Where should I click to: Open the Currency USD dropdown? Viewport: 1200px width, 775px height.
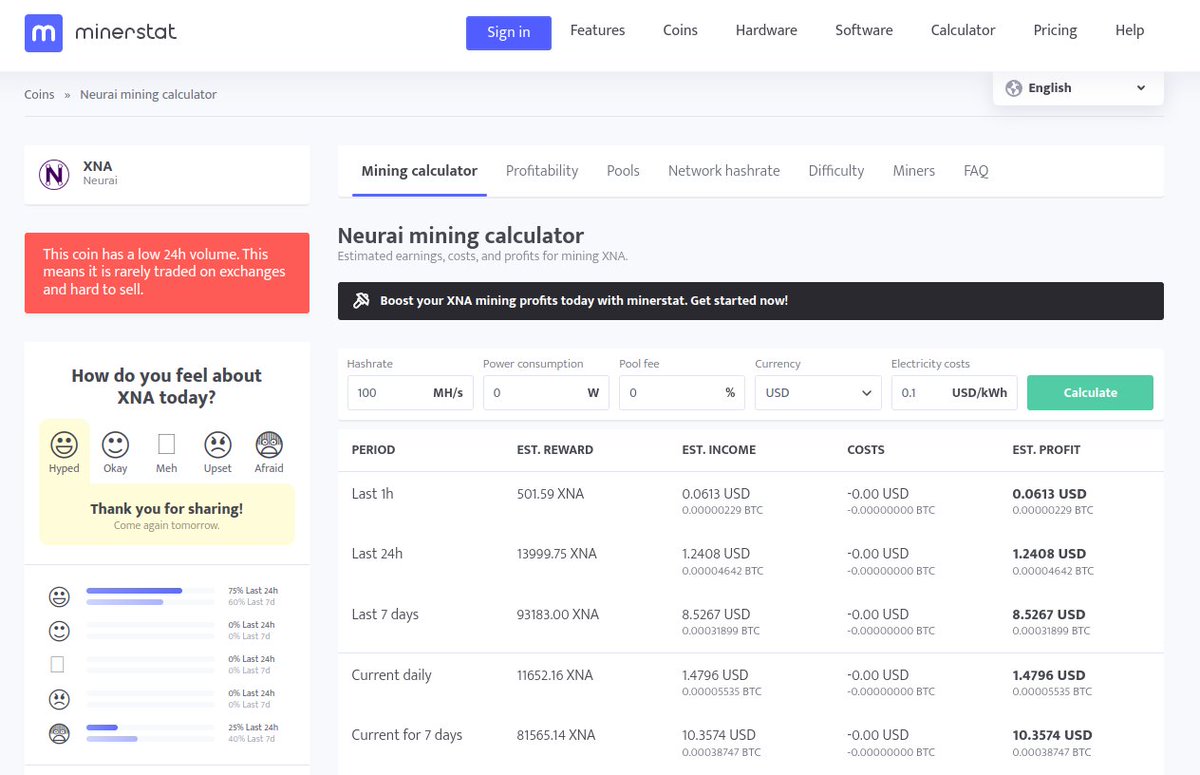coord(818,393)
